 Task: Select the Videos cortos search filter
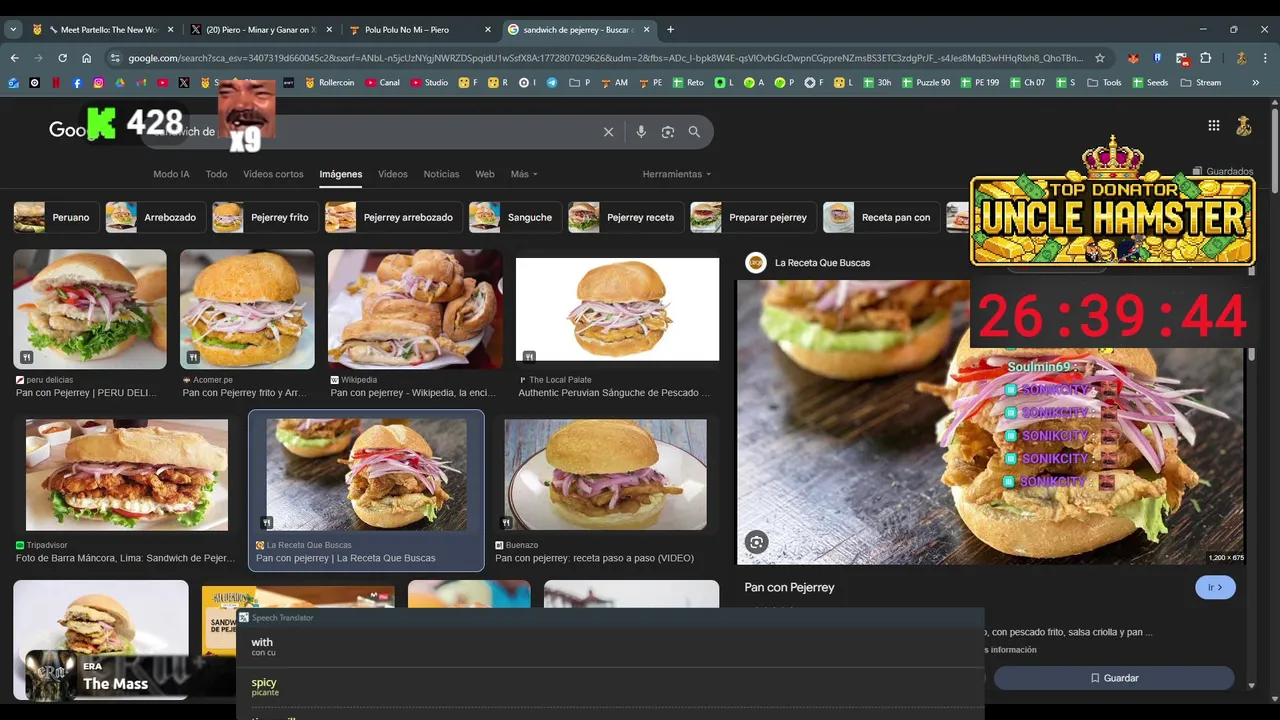273,174
